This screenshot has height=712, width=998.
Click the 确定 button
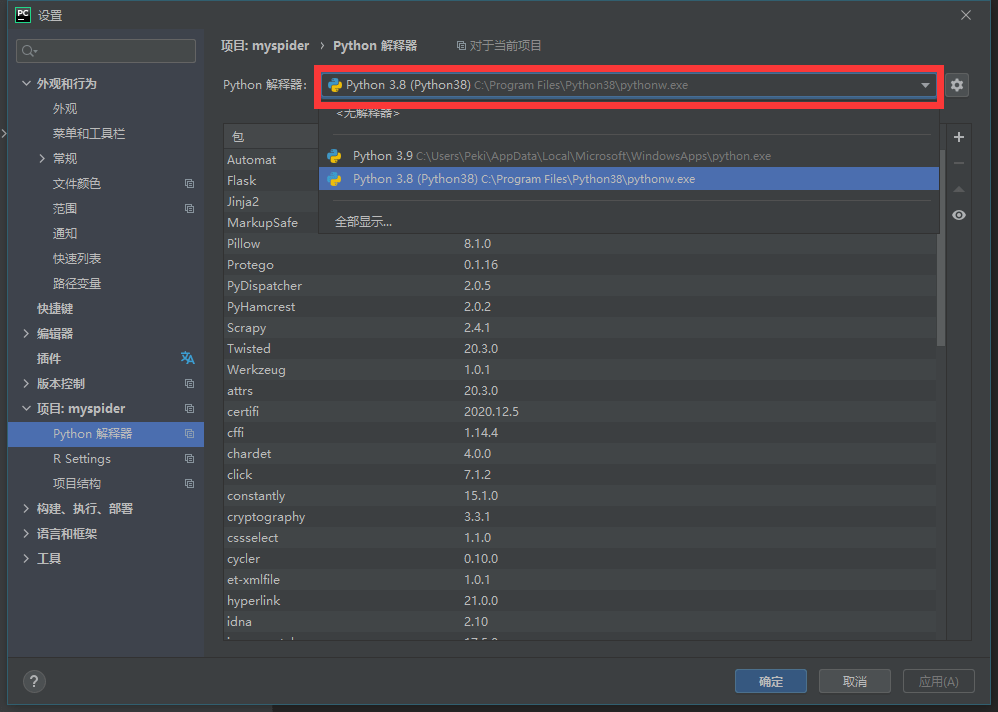click(x=771, y=681)
